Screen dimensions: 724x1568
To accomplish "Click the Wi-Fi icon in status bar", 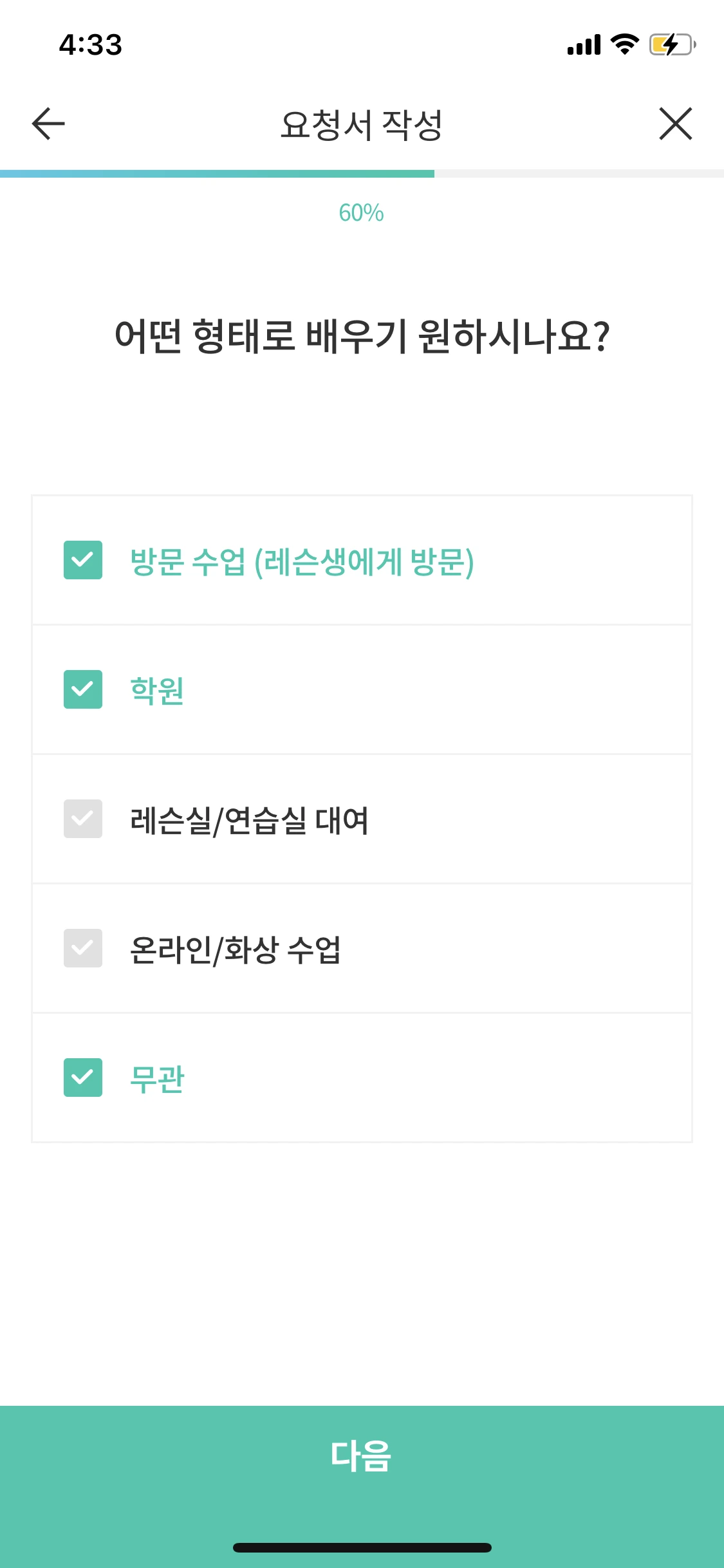I will click(x=622, y=44).
